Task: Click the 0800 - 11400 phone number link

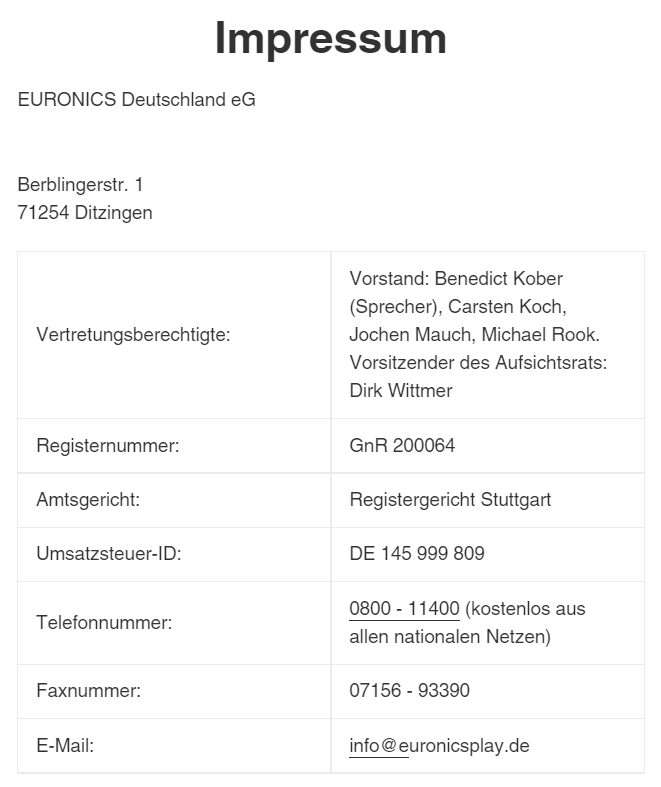Action: point(404,609)
